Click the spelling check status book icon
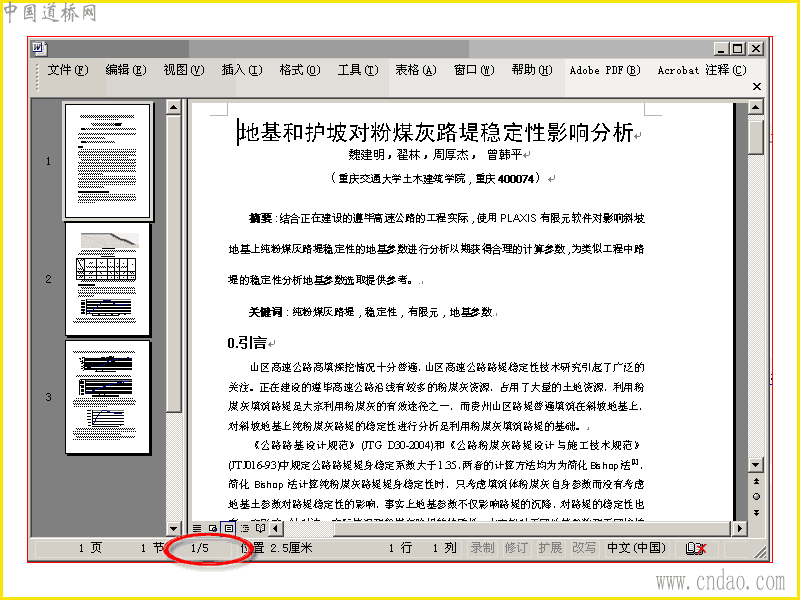The image size is (800, 600). pyautogui.click(x=696, y=548)
